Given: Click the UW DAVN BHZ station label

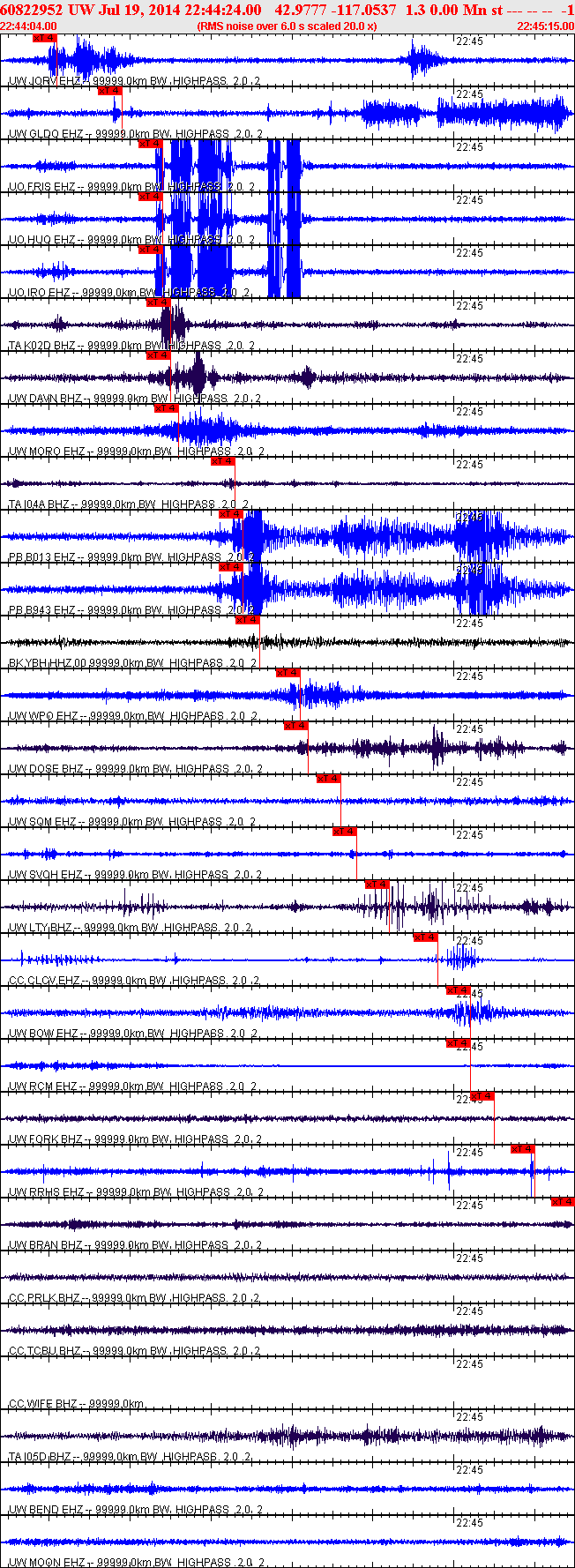Looking at the screenshot, I should pos(135,399).
